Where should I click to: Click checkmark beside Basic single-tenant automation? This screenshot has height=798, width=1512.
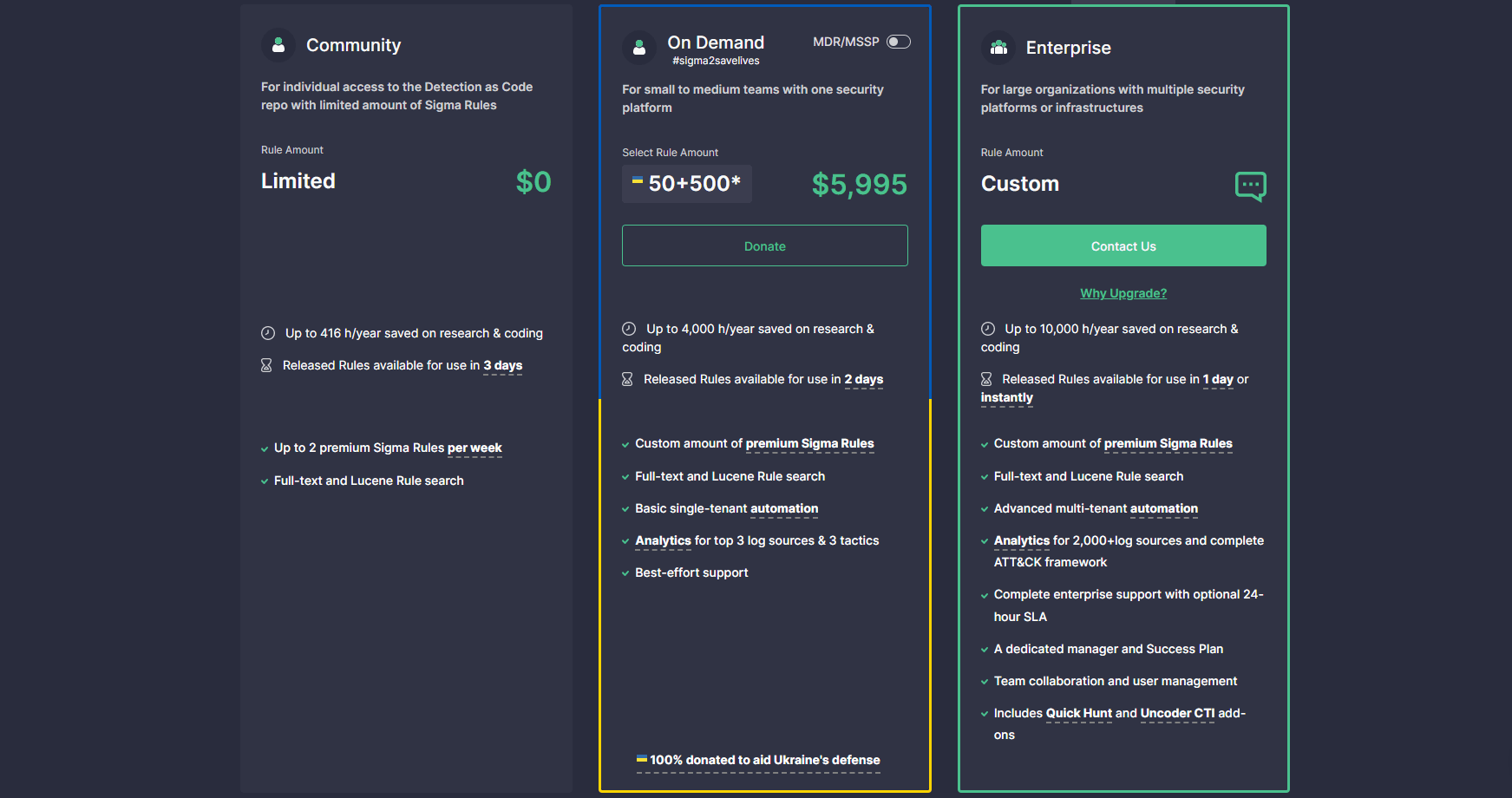coord(625,509)
